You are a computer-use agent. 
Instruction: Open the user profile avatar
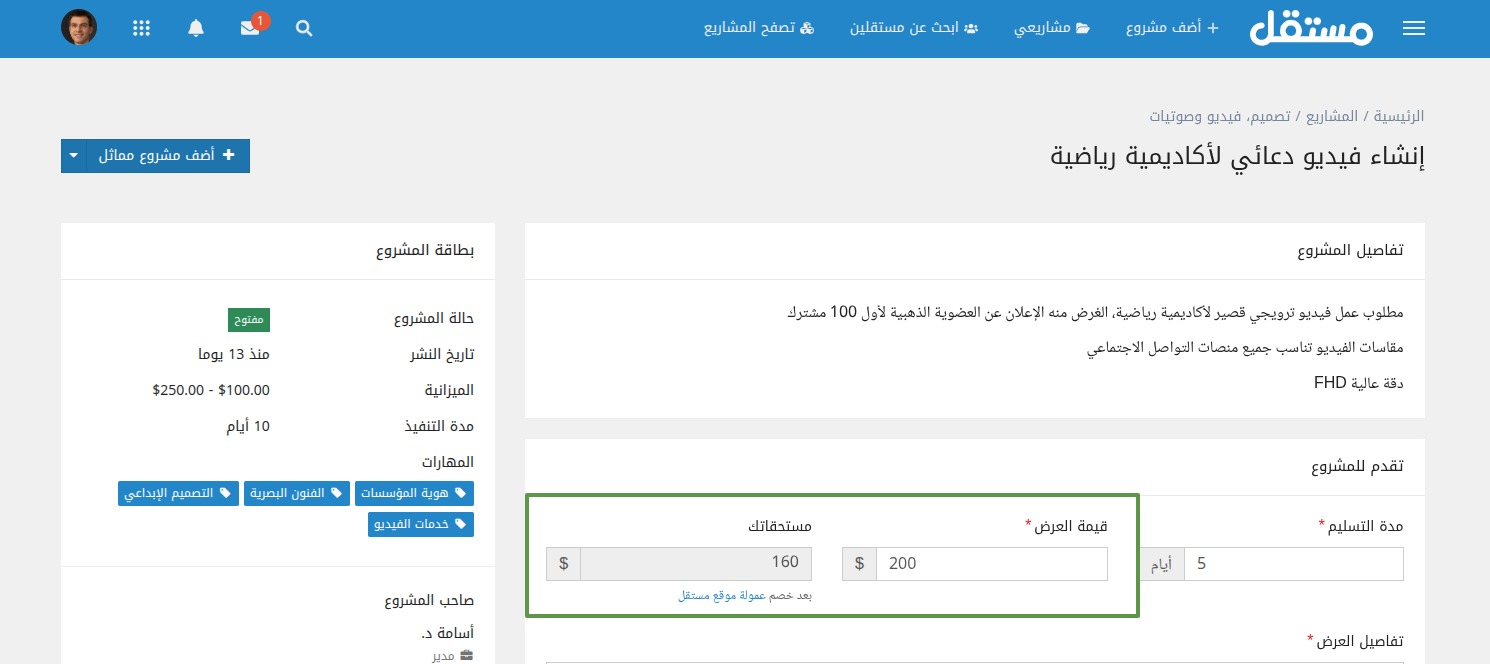[x=79, y=28]
